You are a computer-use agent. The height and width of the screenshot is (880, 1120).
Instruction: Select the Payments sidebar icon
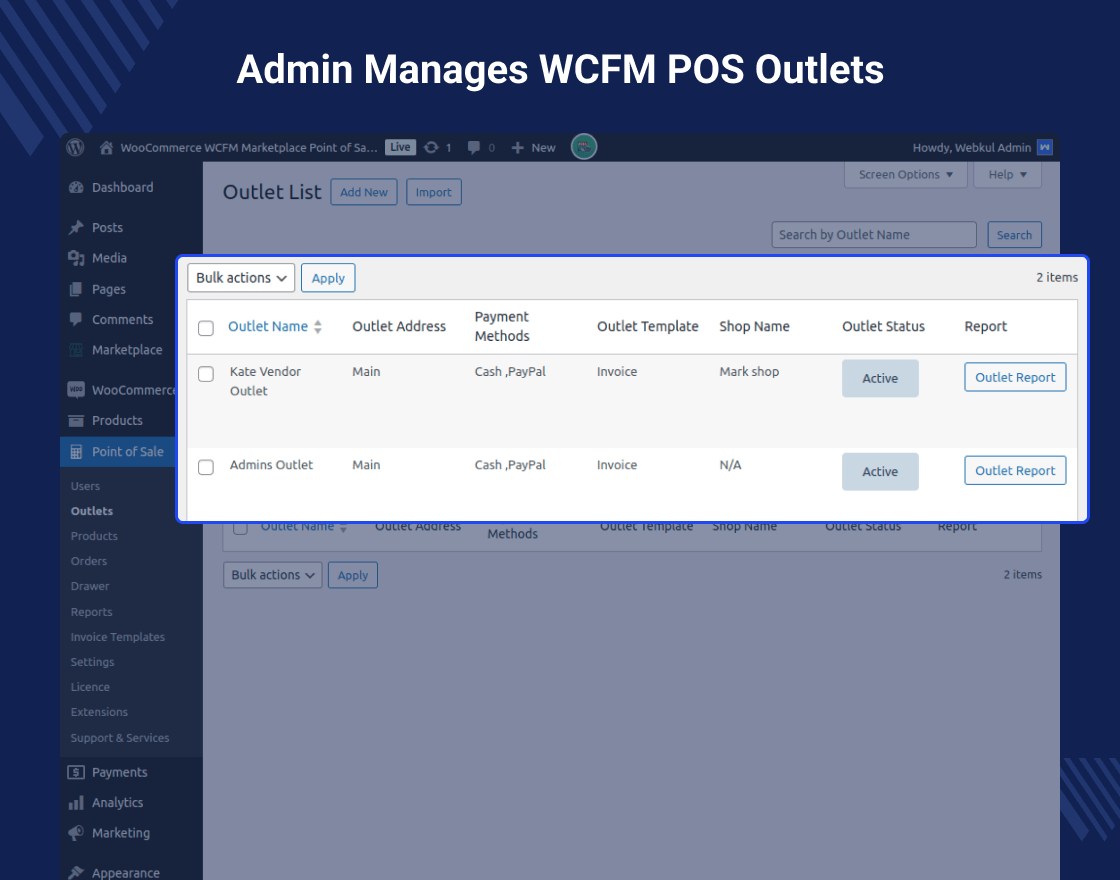click(78, 771)
